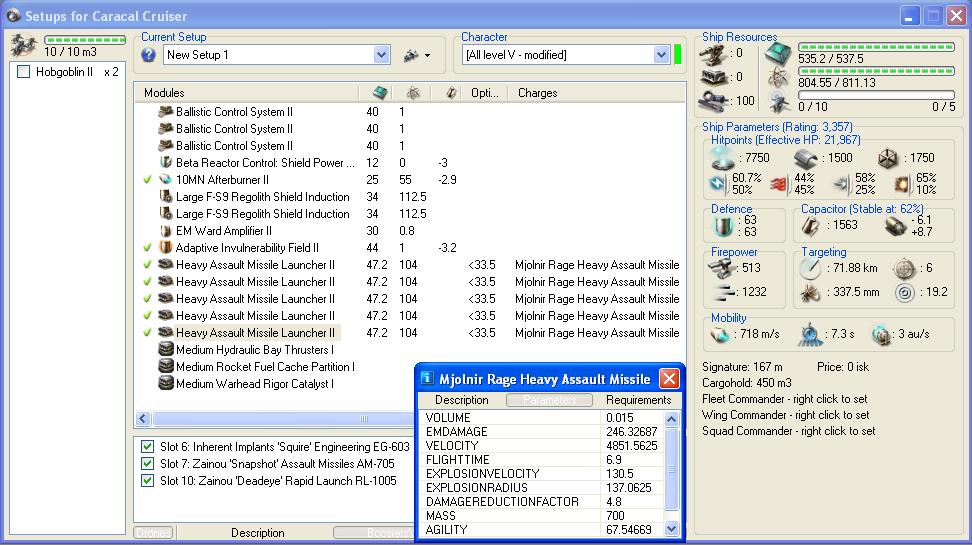The width and height of the screenshot is (972, 545).
Task: Open the Character selection dropdown
Action: pos(661,56)
